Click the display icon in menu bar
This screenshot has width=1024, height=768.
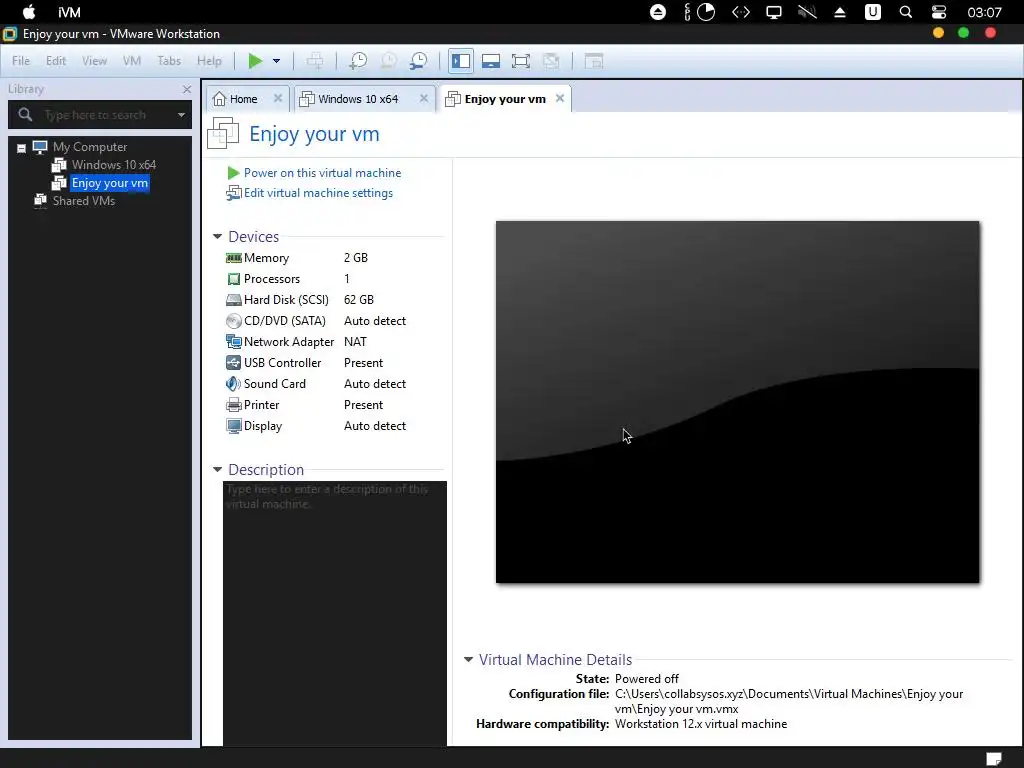[774, 12]
